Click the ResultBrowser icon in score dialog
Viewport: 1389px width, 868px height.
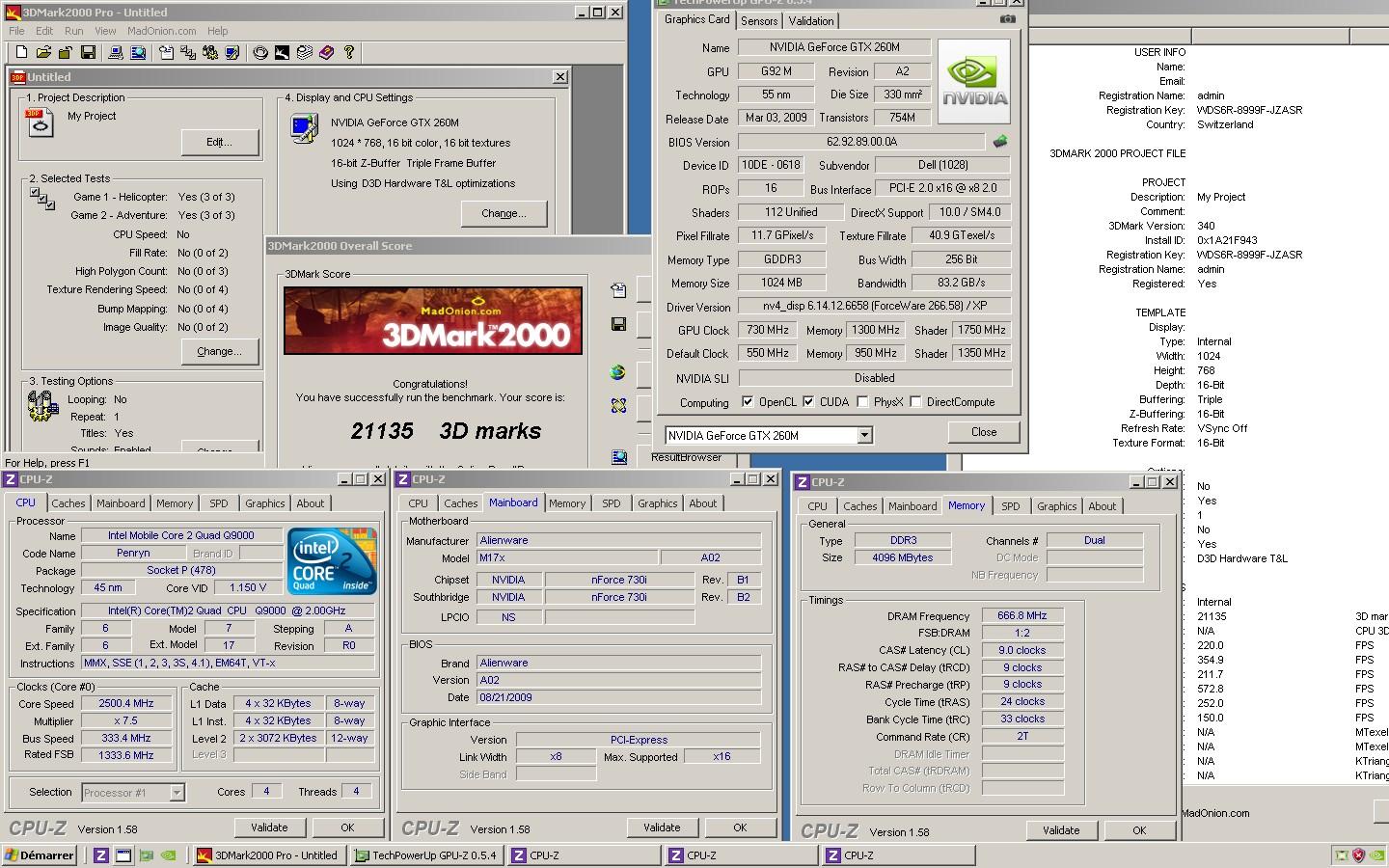[618, 456]
